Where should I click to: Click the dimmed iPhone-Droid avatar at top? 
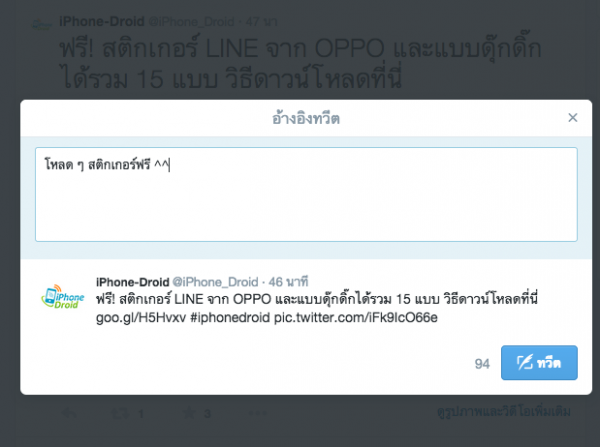tap(42, 25)
